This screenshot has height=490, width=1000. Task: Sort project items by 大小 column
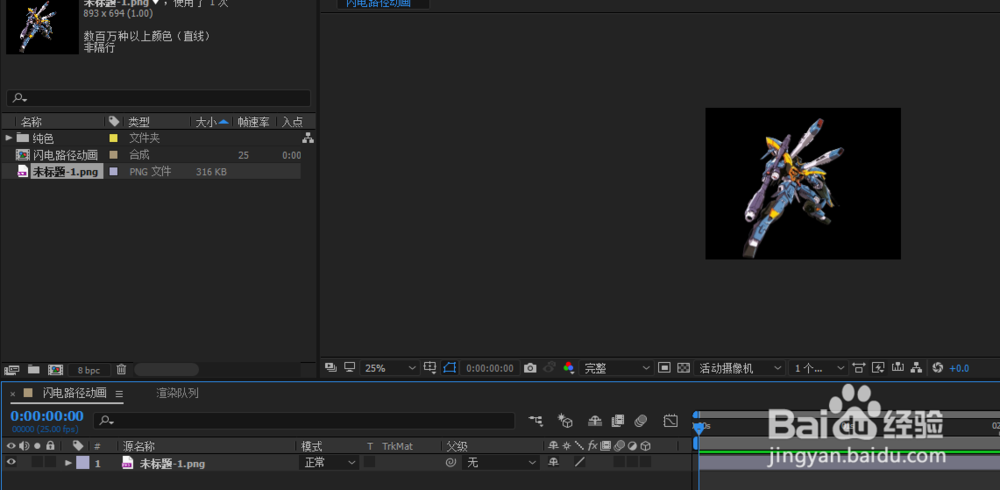tap(206, 122)
